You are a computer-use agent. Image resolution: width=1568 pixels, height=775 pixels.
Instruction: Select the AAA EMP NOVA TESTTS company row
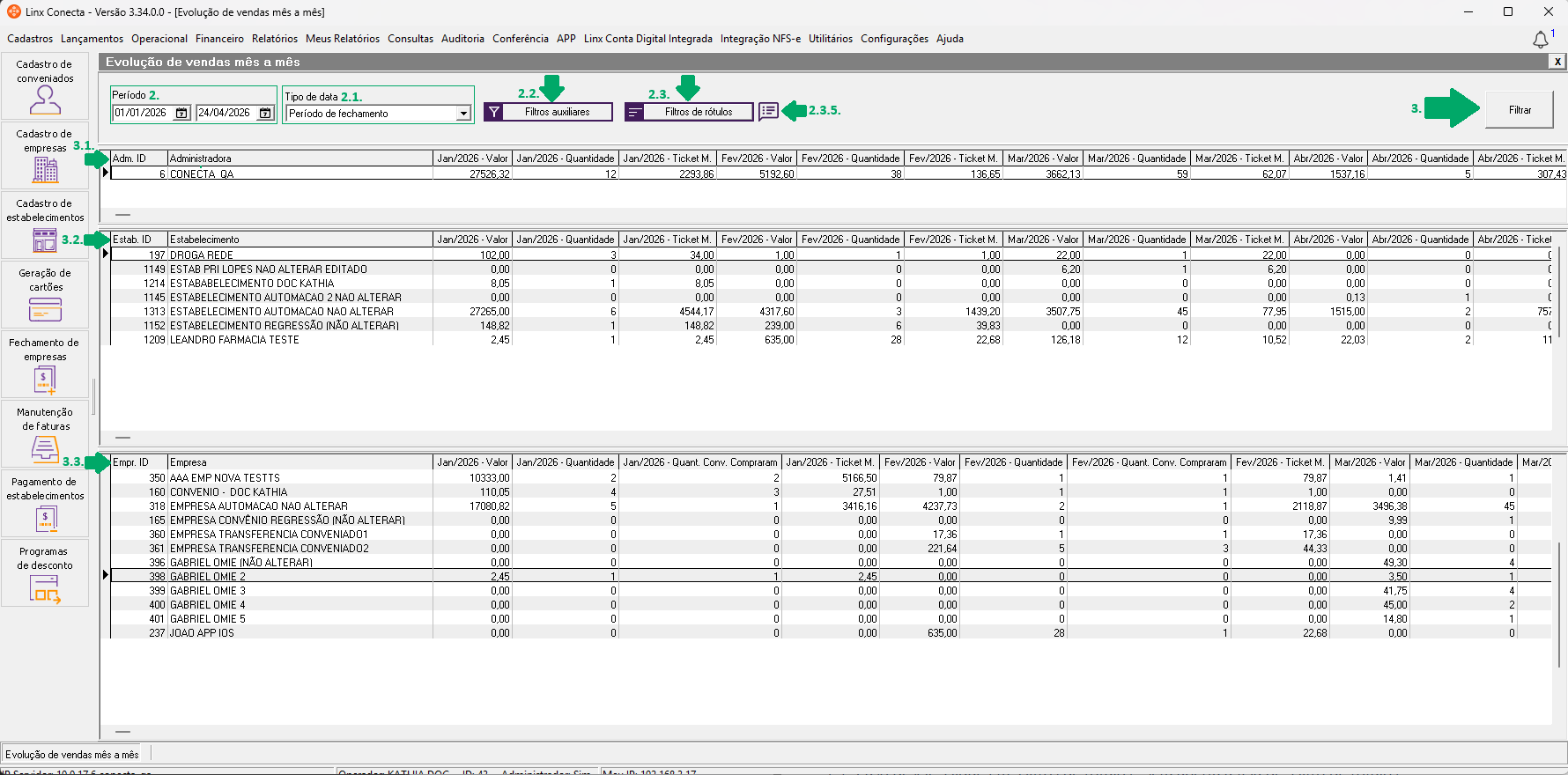[831, 478]
